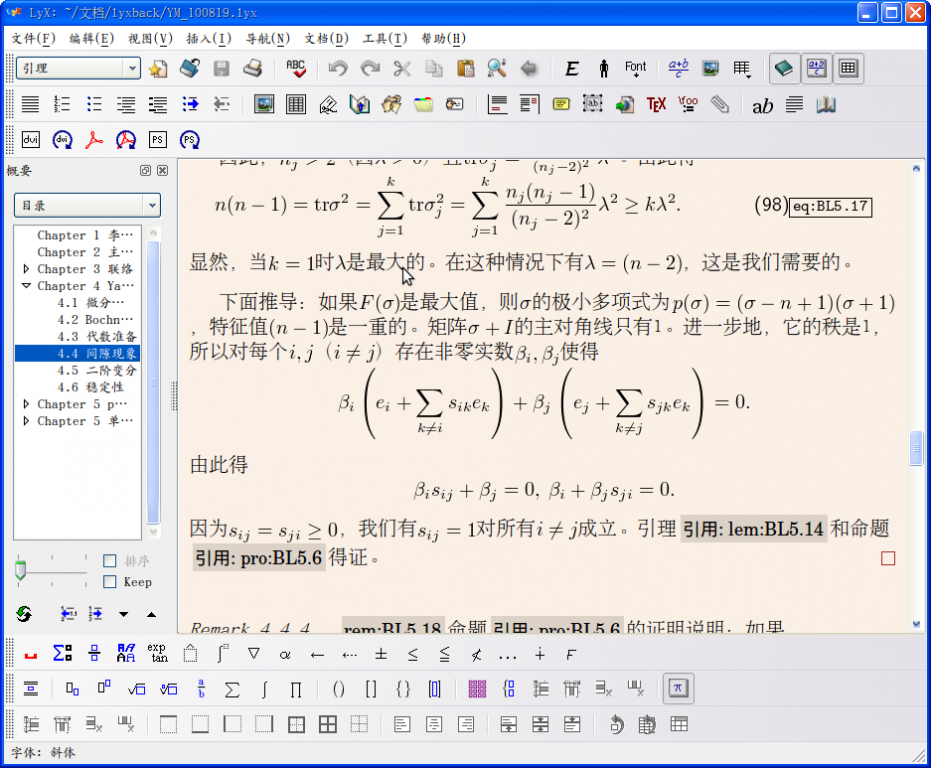The height and width of the screenshot is (768, 931).
Task: Toggle the math toolbar button with pi icon
Action: 678,688
